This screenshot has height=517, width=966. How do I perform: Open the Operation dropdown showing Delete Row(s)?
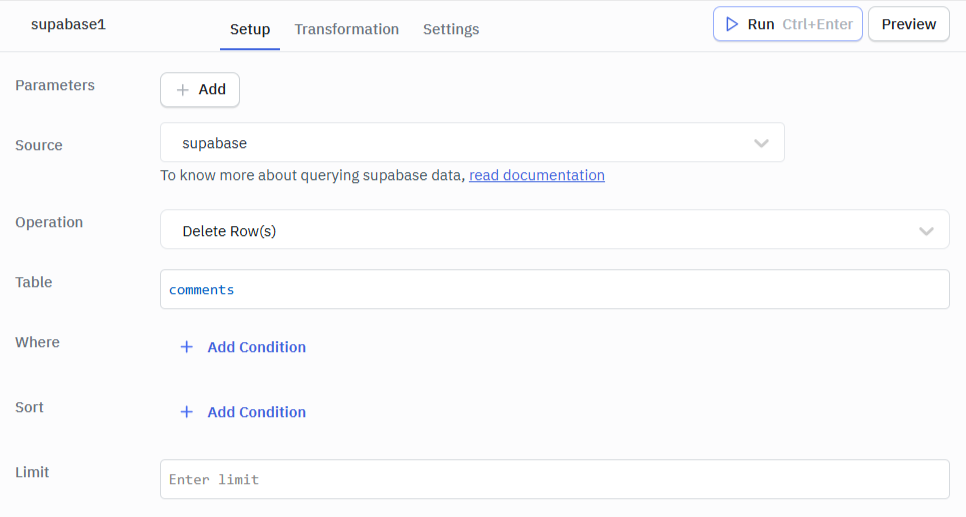pos(554,230)
